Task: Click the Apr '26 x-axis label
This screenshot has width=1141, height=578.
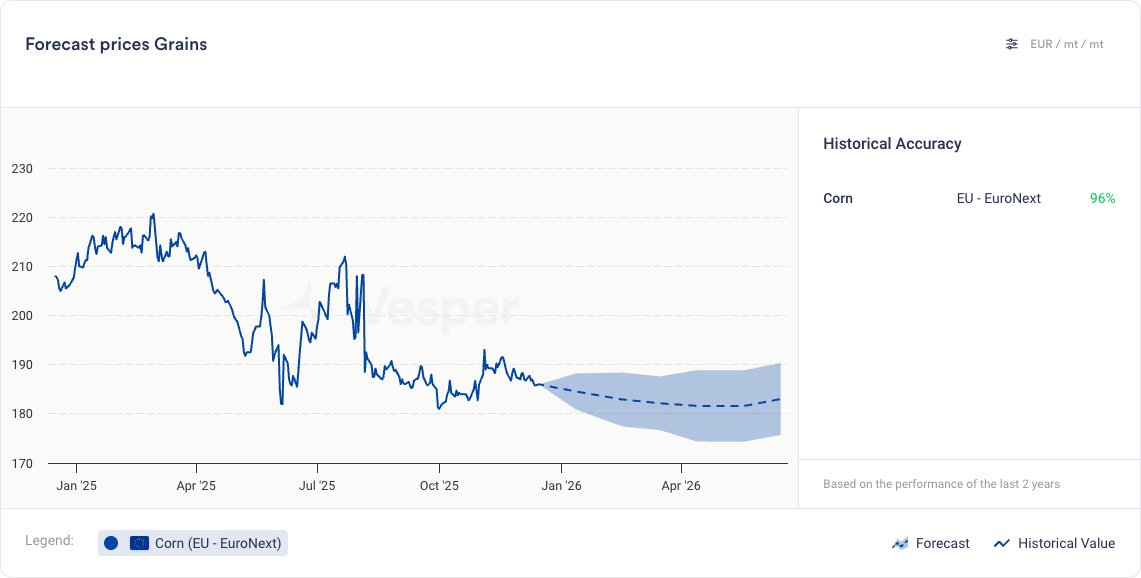Action: pos(681,486)
